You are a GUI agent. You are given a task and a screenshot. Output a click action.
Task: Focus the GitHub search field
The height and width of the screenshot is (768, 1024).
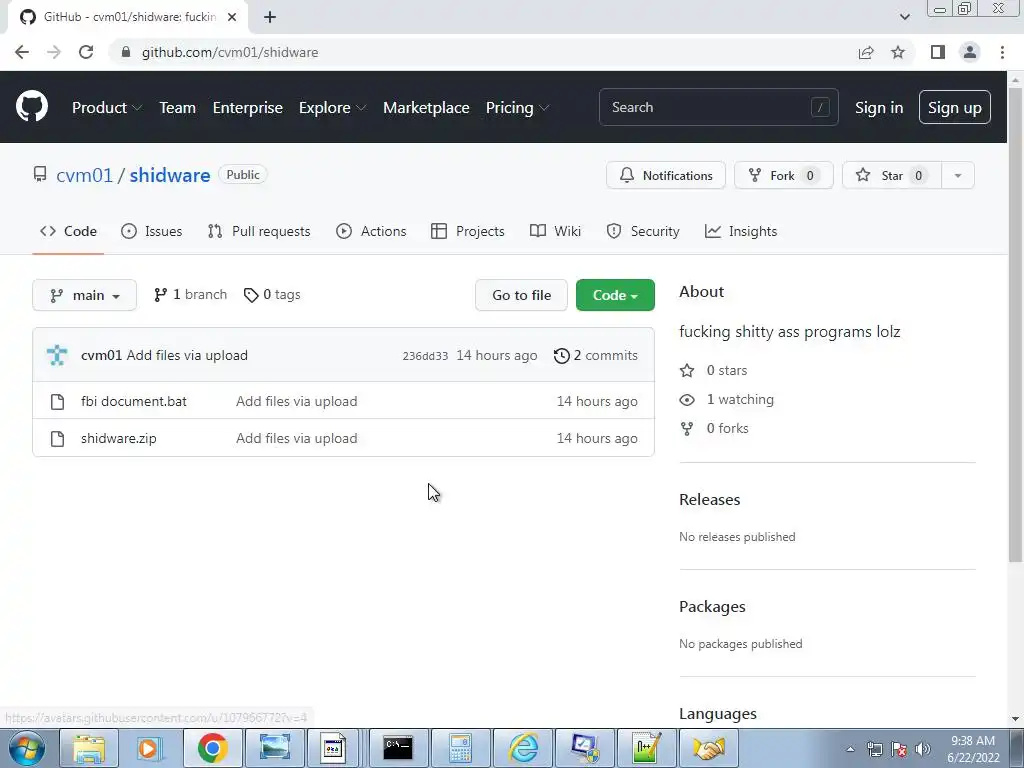coord(718,107)
